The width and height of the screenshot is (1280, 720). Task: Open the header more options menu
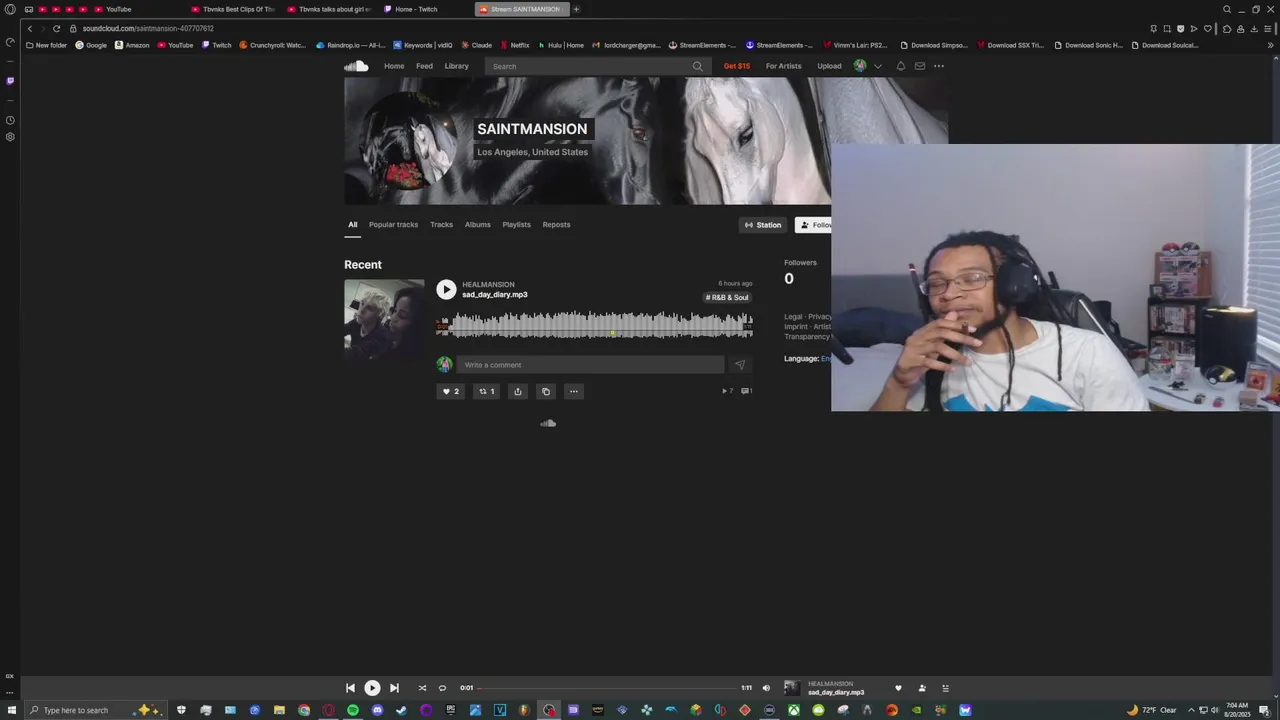click(x=939, y=66)
